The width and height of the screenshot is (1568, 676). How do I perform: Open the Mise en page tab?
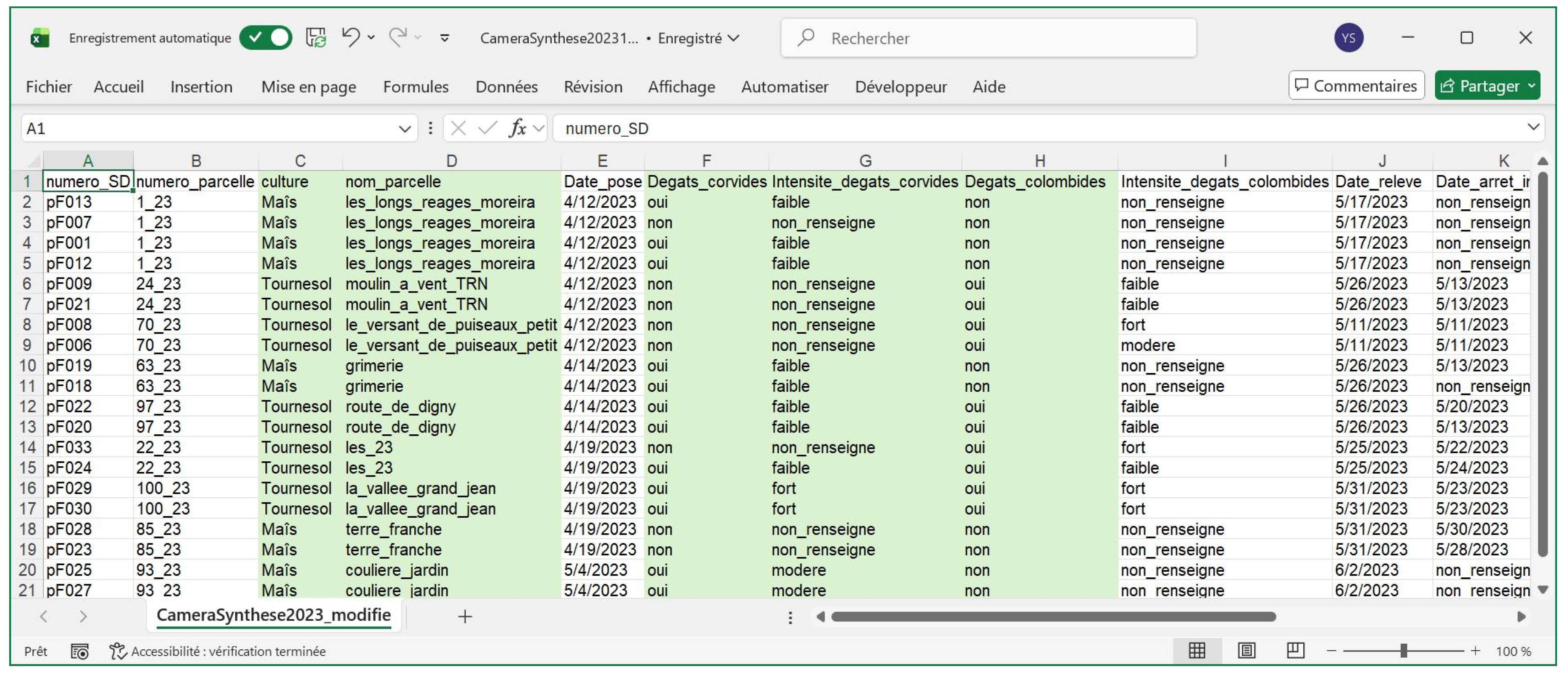(x=309, y=87)
